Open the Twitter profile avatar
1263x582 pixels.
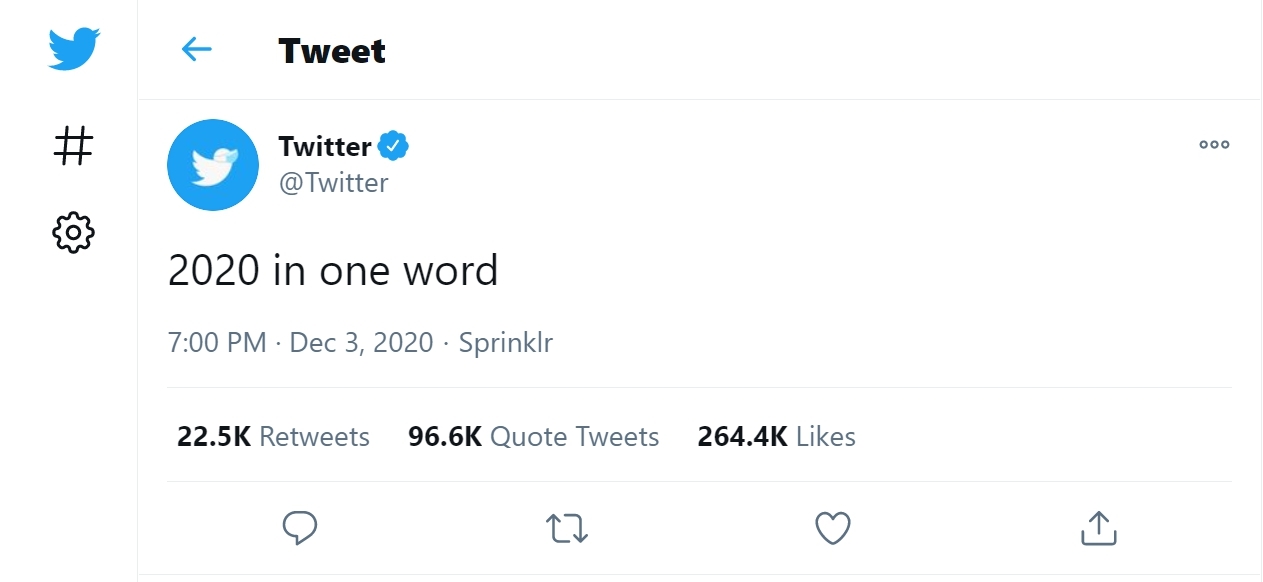coord(213,165)
